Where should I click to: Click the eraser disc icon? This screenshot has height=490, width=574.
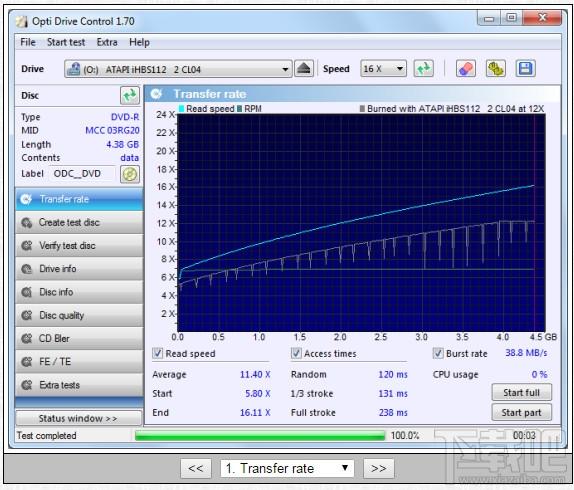(466, 68)
